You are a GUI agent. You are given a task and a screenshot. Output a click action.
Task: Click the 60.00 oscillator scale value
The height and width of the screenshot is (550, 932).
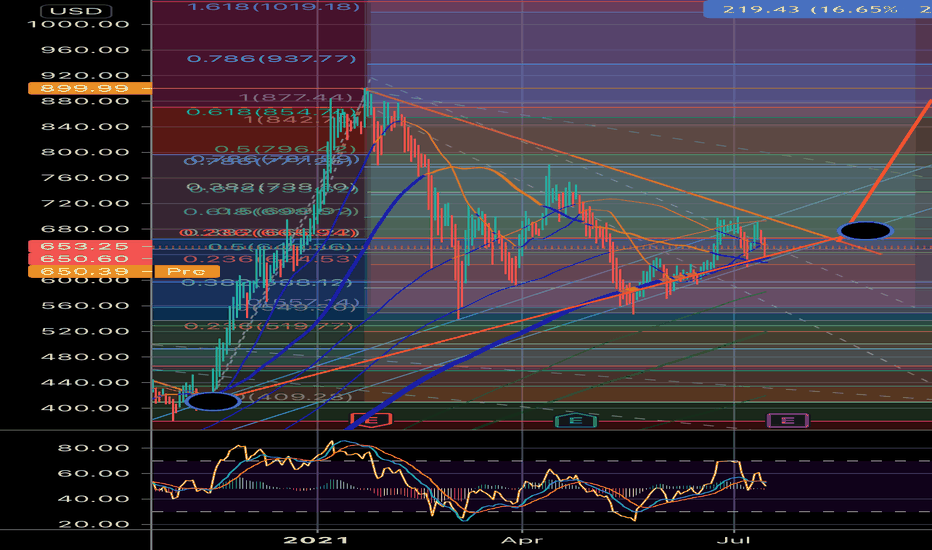[x=93, y=473]
